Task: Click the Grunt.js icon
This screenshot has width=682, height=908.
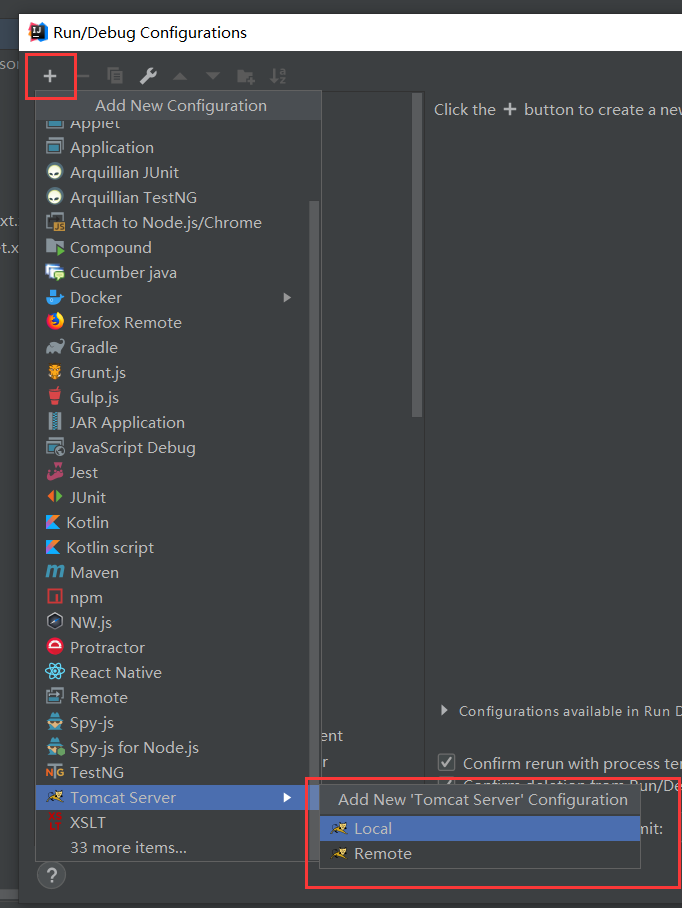Action: (x=54, y=372)
